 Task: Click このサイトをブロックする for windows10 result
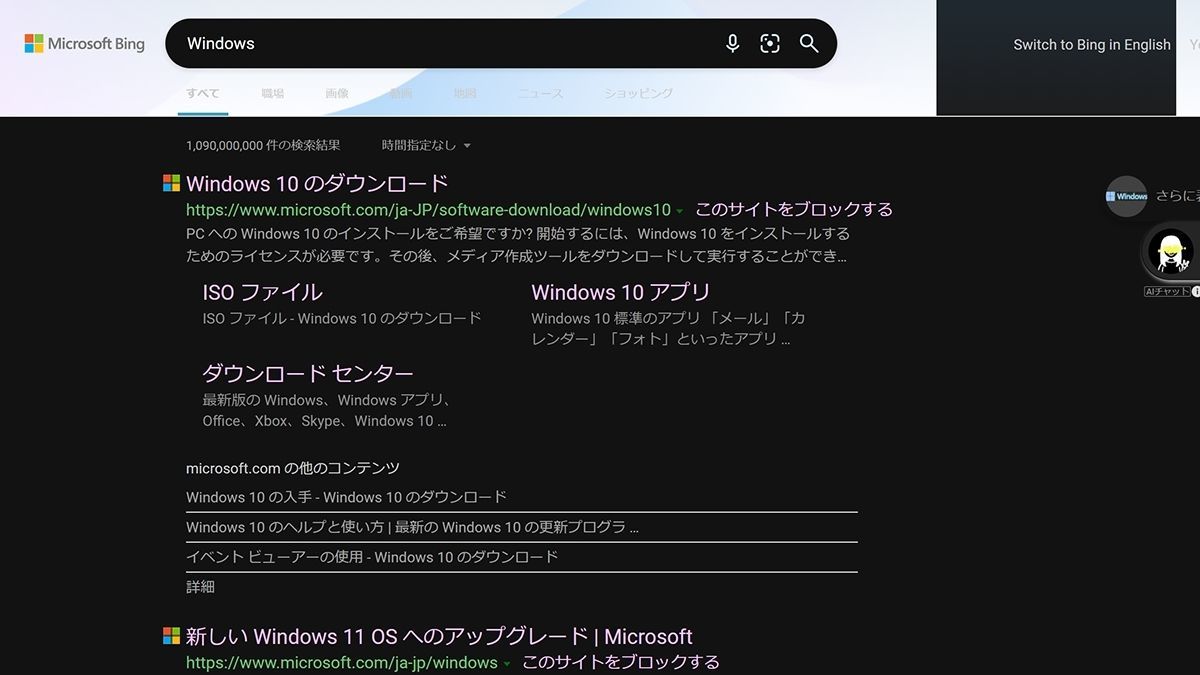point(794,209)
